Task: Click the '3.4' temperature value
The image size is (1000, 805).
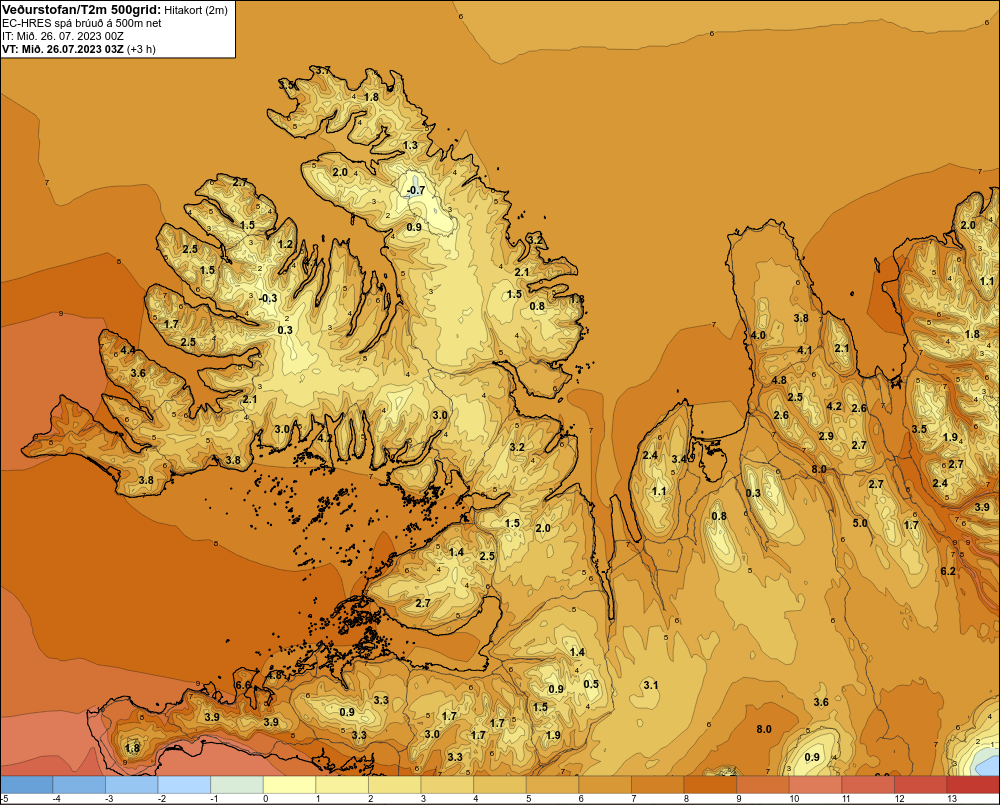Action: (x=679, y=459)
